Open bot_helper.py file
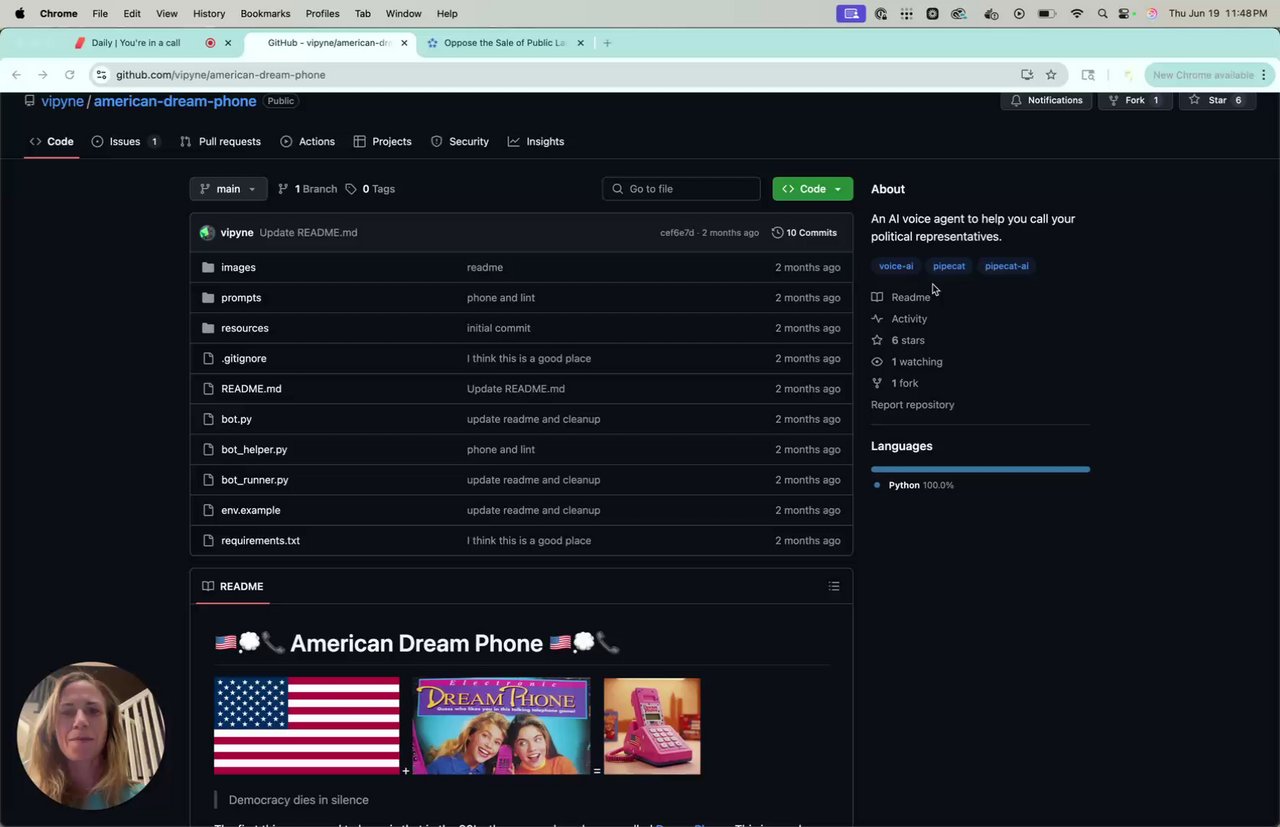The height and width of the screenshot is (827, 1280). [254, 450]
